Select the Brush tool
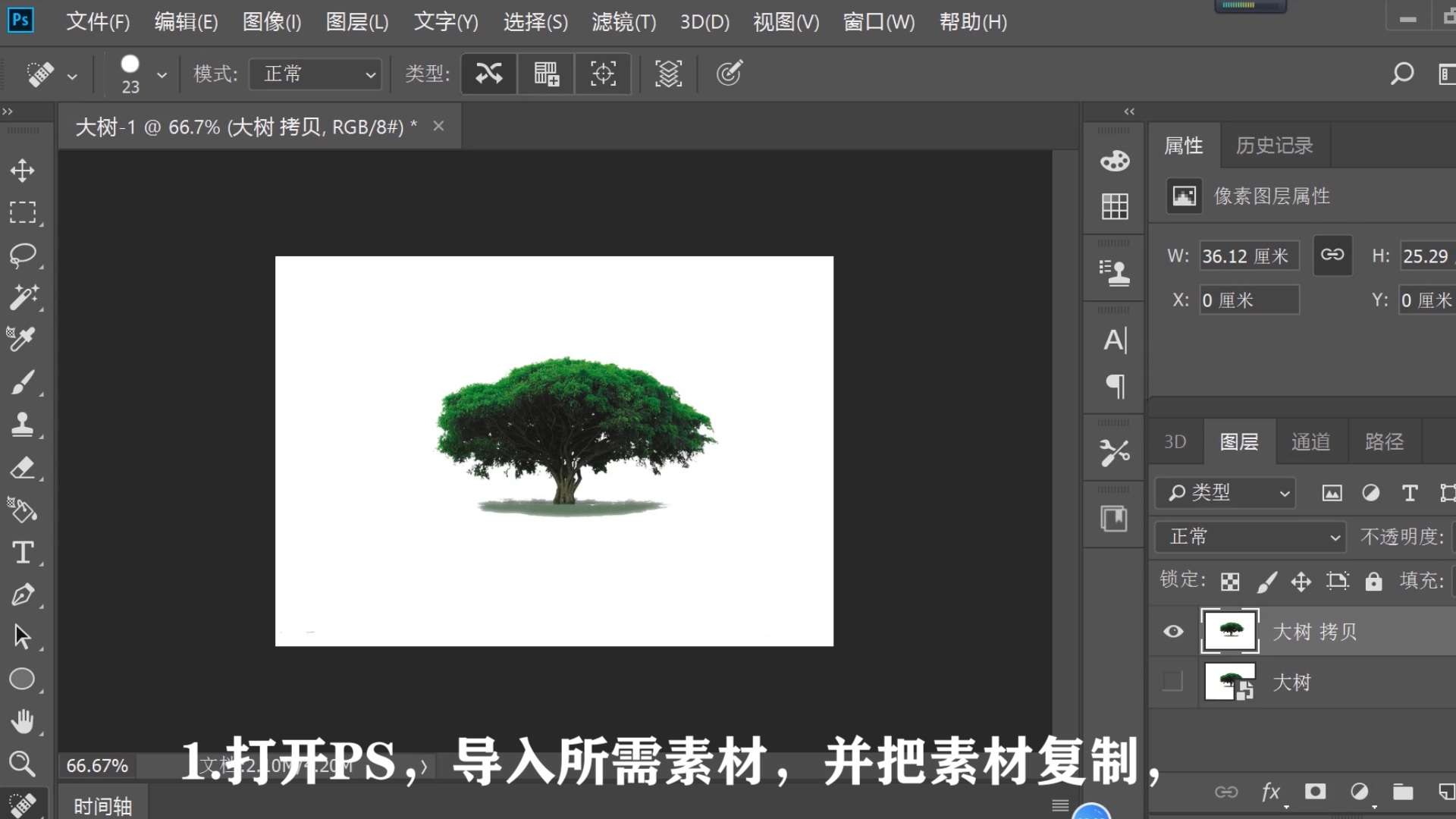The image size is (1456, 819). [23, 382]
